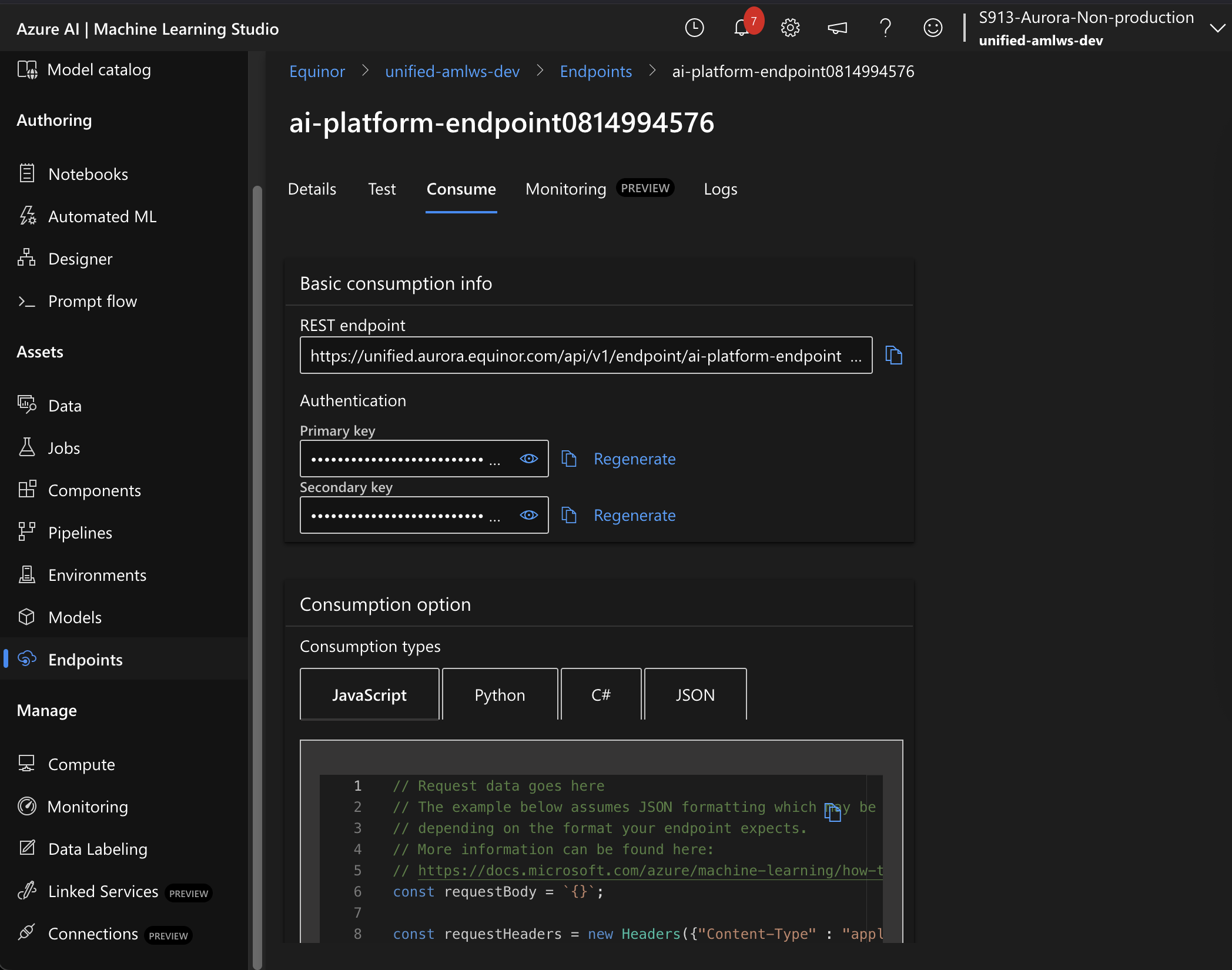1232x970 pixels.
Task: Regenerate the secondary key
Action: [x=634, y=515]
